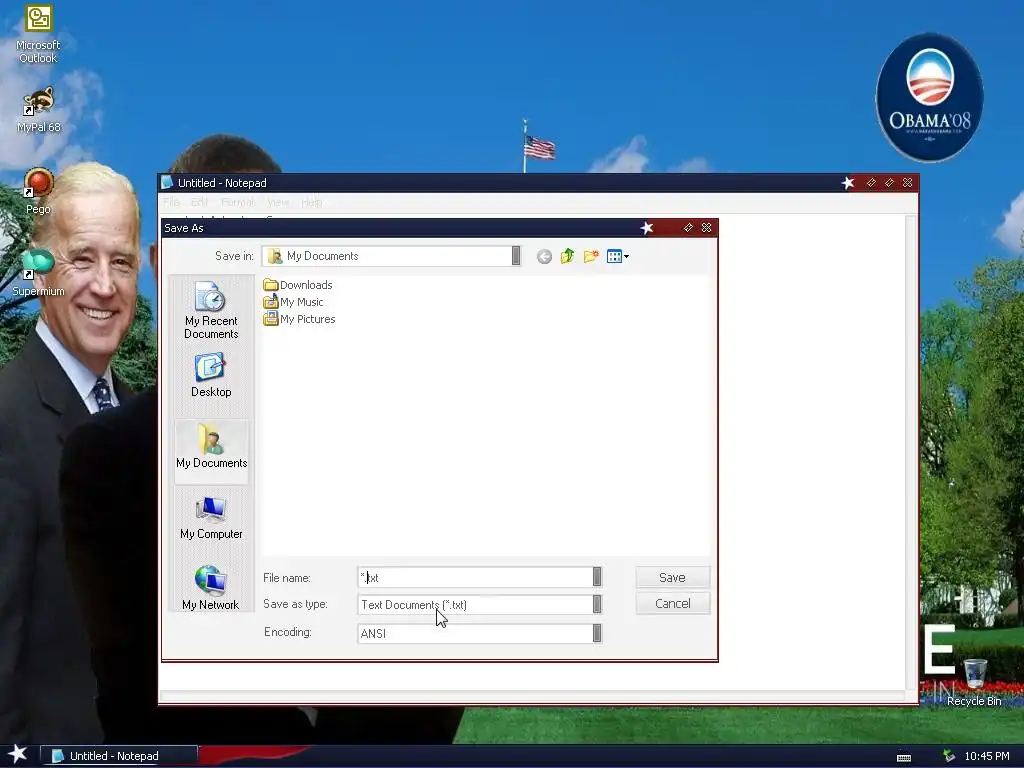Close the Save As dialog
Image resolution: width=1024 pixels, height=768 pixels.
point(707,227)
